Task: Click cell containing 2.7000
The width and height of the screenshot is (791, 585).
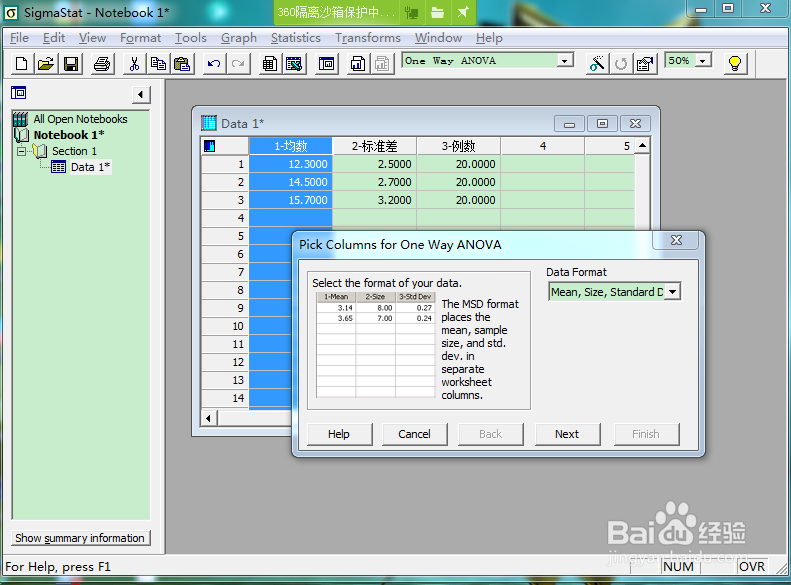Action: tap(375, 182)
